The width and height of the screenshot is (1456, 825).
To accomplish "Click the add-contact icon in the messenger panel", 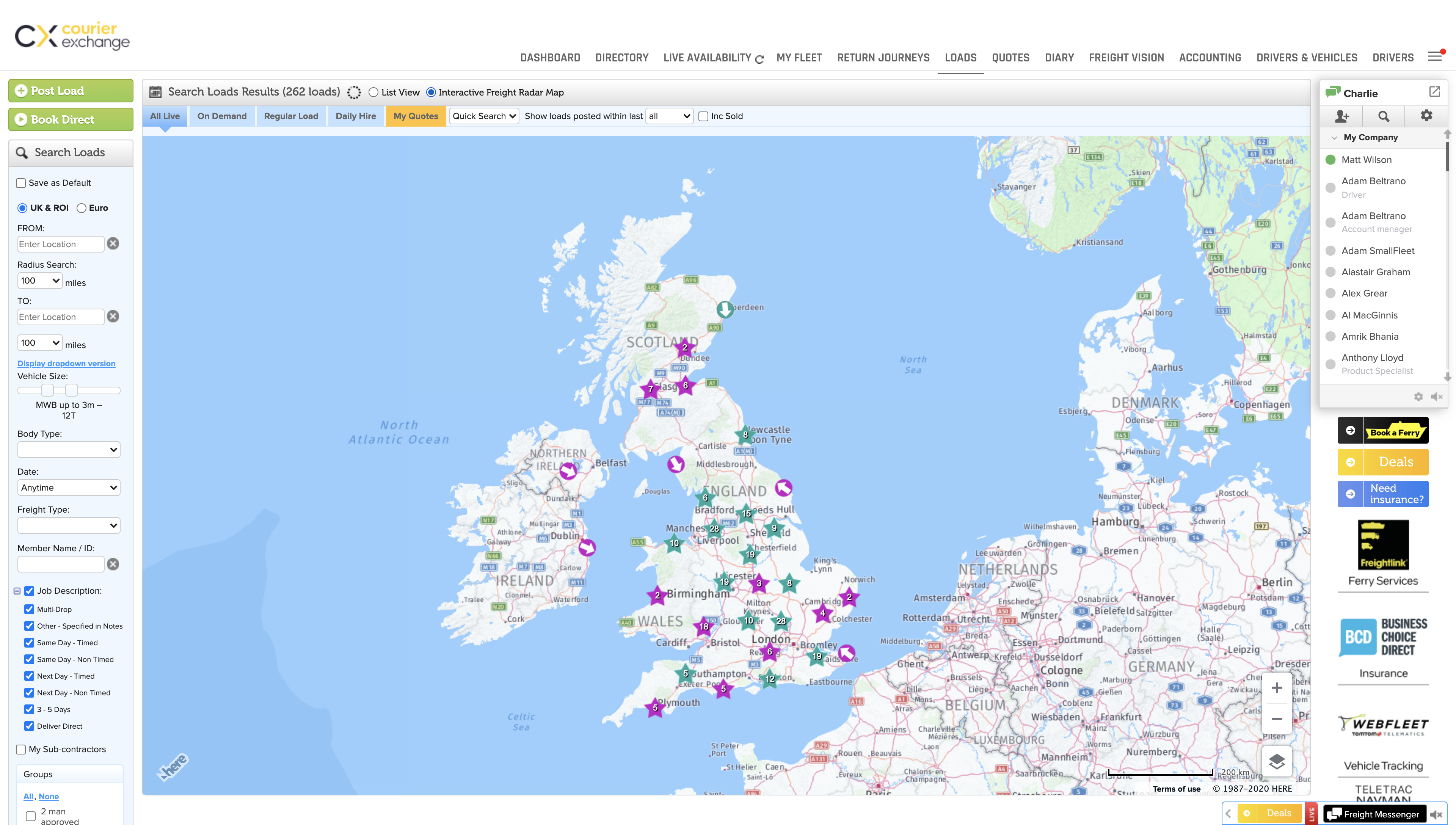I will 1341,116.
